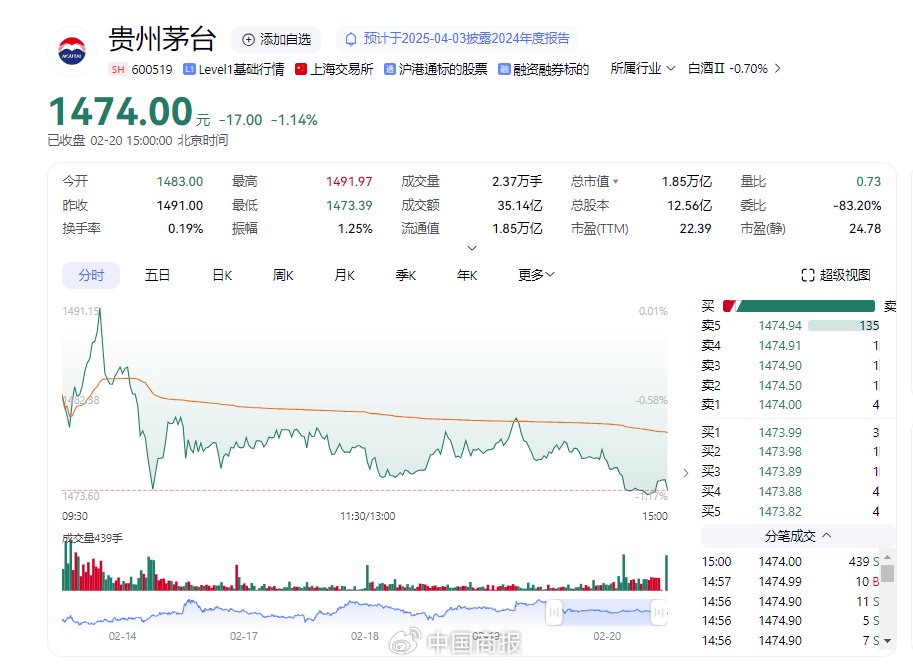The width and height of the screenshot is (913, 664).
Task: Click the 卖1 price 1474.00
Action: pyautogui.click(x=780, y=404)
